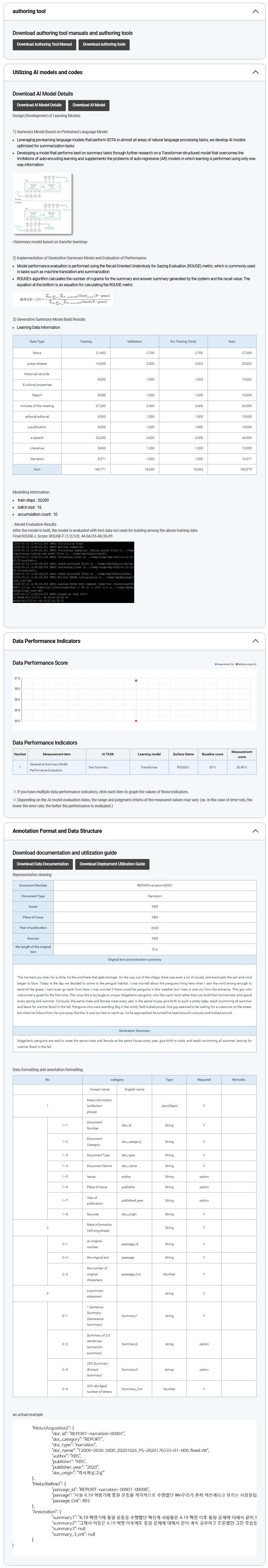This screenshot has height=1568, width=268.
Task: Click the Annotation Format and Data Structure heading
Action: (57, 831)
